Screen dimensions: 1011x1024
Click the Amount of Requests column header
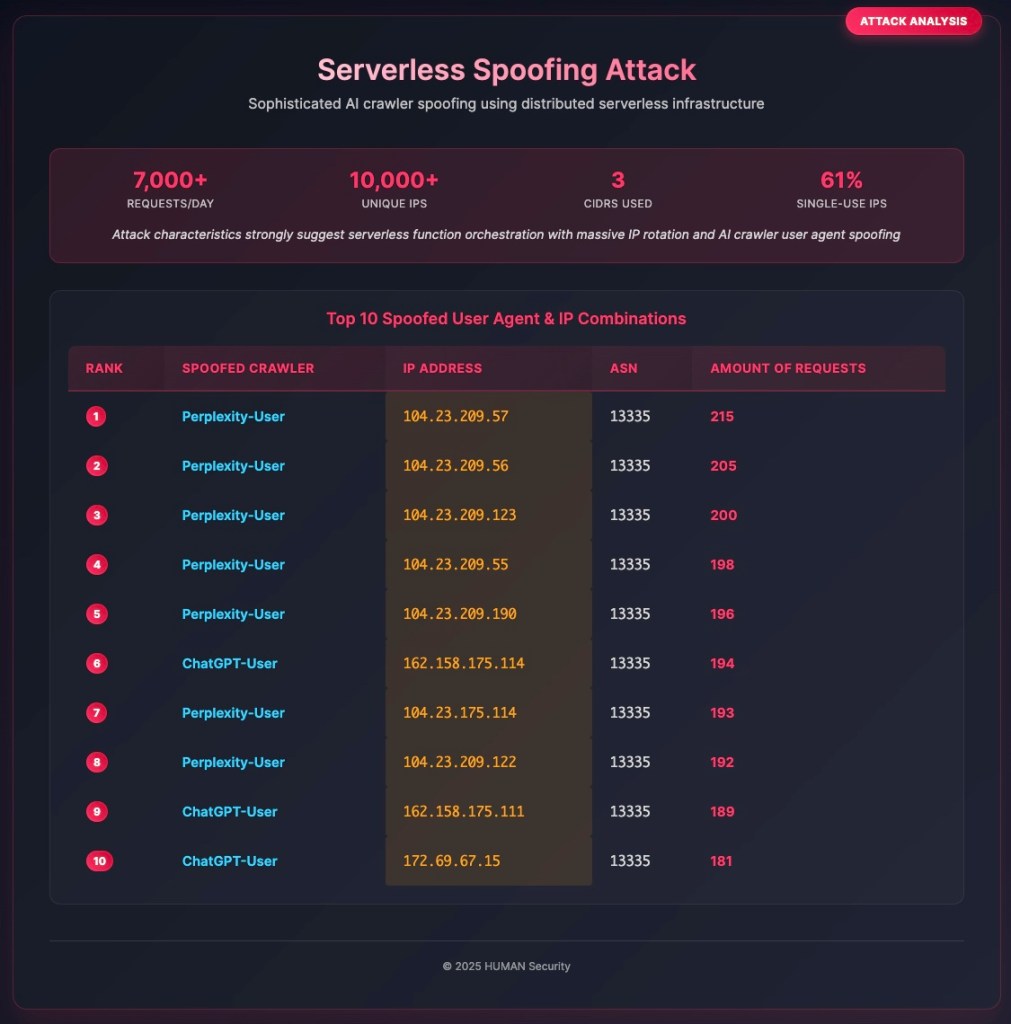788,368
